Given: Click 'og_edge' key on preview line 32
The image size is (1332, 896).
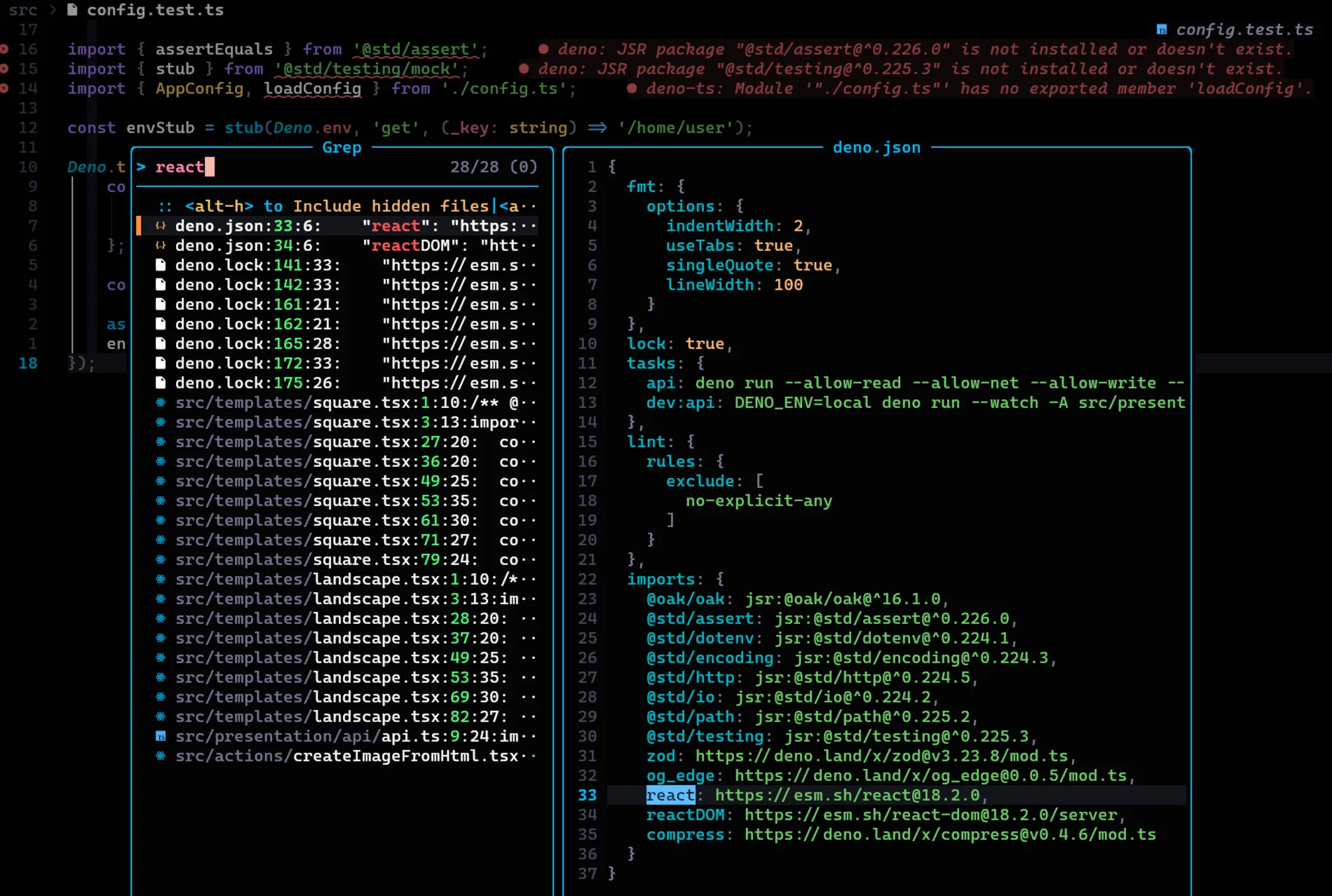Looking at the screenshot, I should pyautogui.click(x=680, y=775).
